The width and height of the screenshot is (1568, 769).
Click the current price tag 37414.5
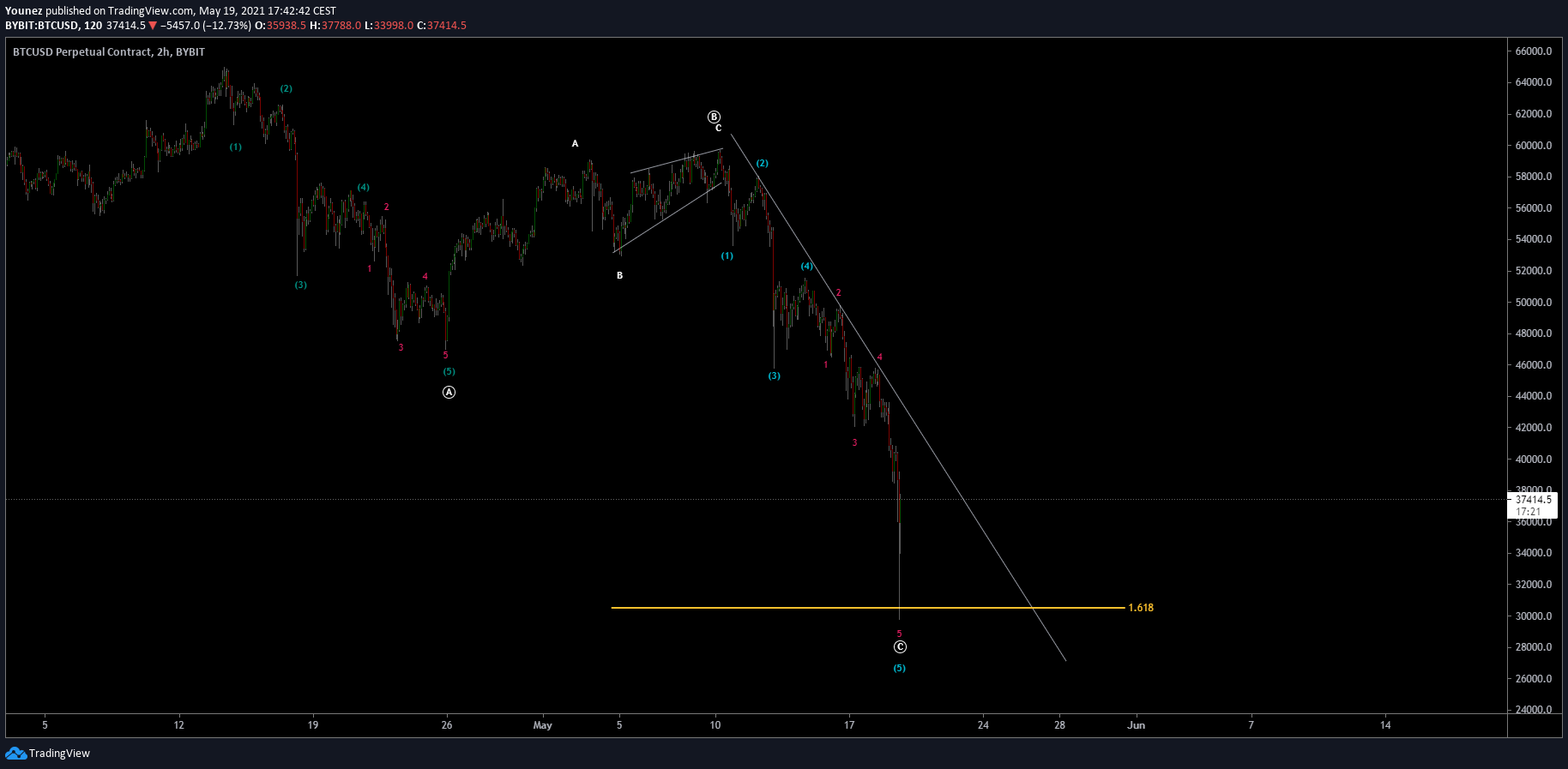tap(1533, 500)
